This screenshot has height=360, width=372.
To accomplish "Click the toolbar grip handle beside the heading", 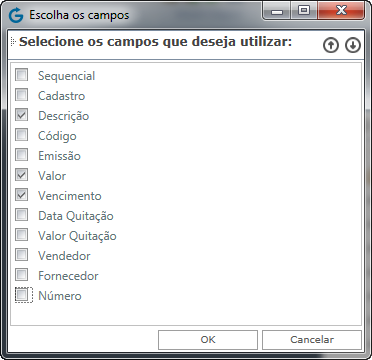I will [x=13, y=42].
